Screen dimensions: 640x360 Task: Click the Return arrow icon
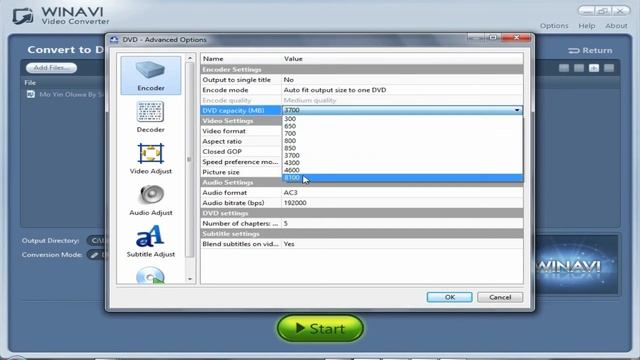[573, 51]
